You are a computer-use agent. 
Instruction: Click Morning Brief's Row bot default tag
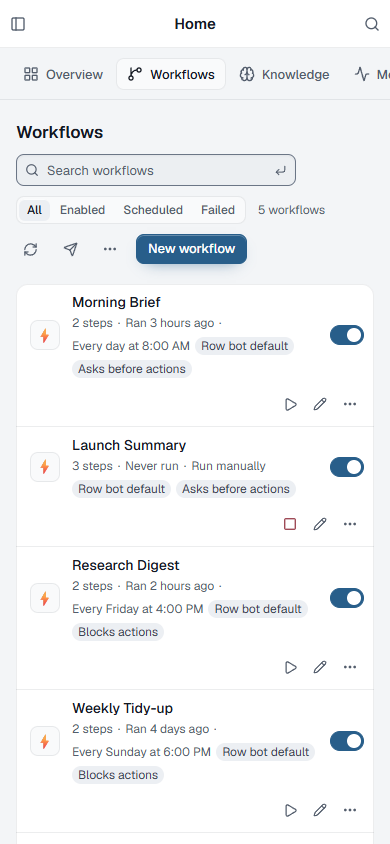(x=244, y=346)
